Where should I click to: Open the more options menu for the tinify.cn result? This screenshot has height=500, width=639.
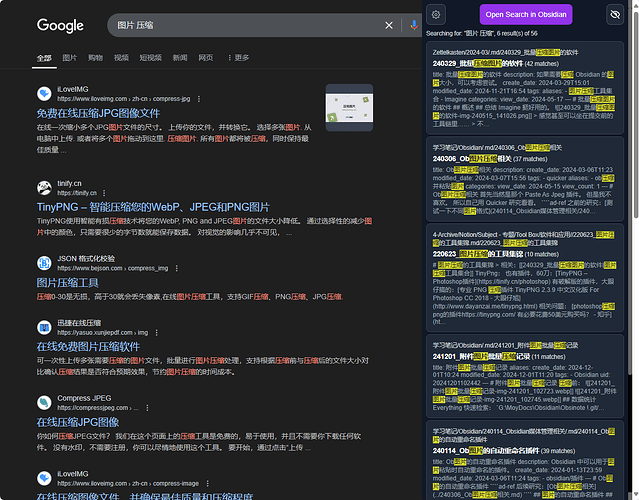[x=104, y=193]
